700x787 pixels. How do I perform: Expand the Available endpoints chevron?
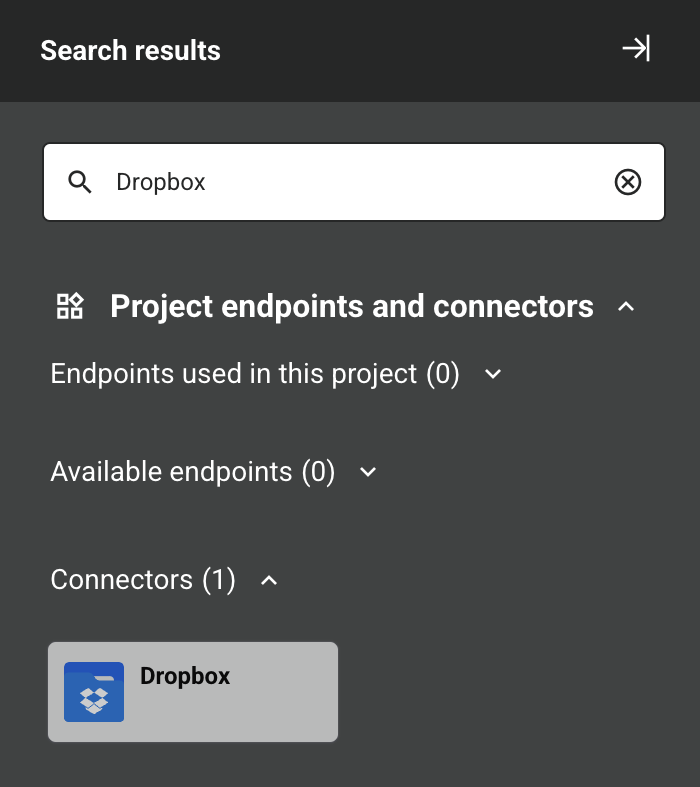pyautogui.click(x=368, y=472)
